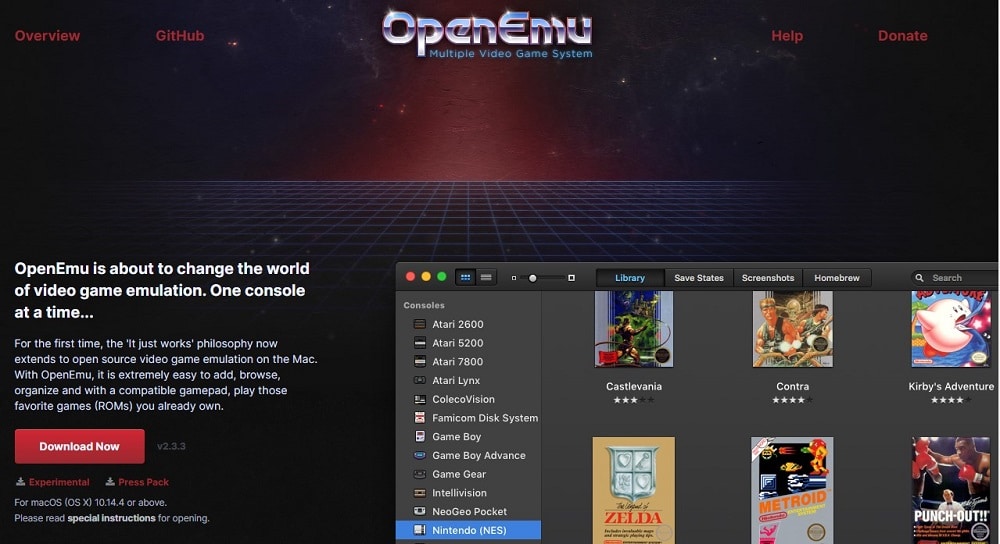Click the Contra title label

(792, 386)
